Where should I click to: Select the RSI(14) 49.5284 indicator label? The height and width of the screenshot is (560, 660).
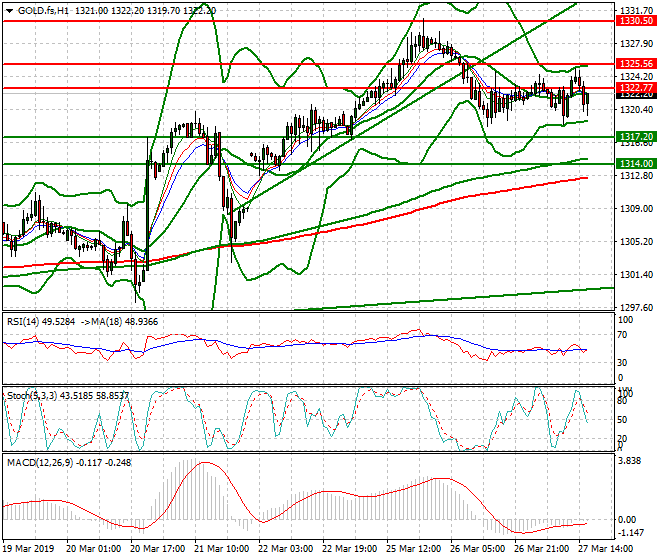pos(41,322)
